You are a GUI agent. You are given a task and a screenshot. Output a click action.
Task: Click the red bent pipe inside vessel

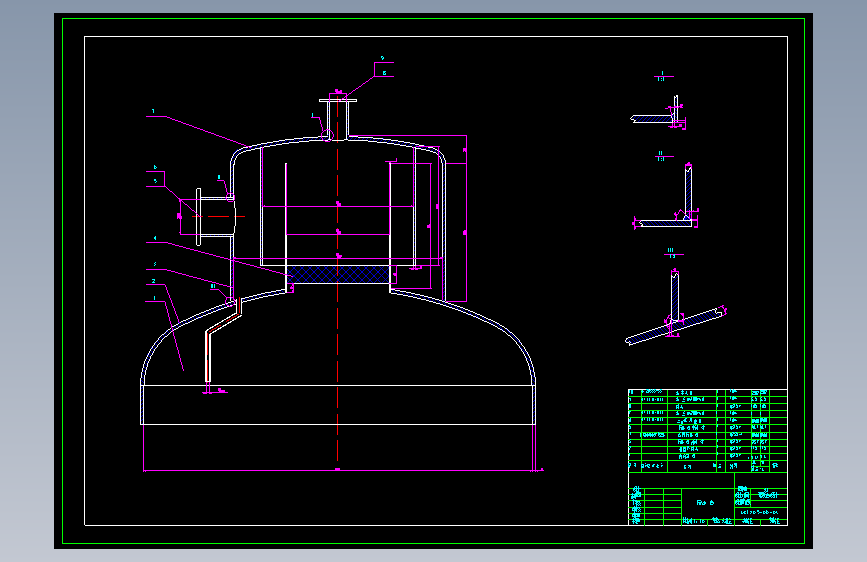click(x=222, y=342)
